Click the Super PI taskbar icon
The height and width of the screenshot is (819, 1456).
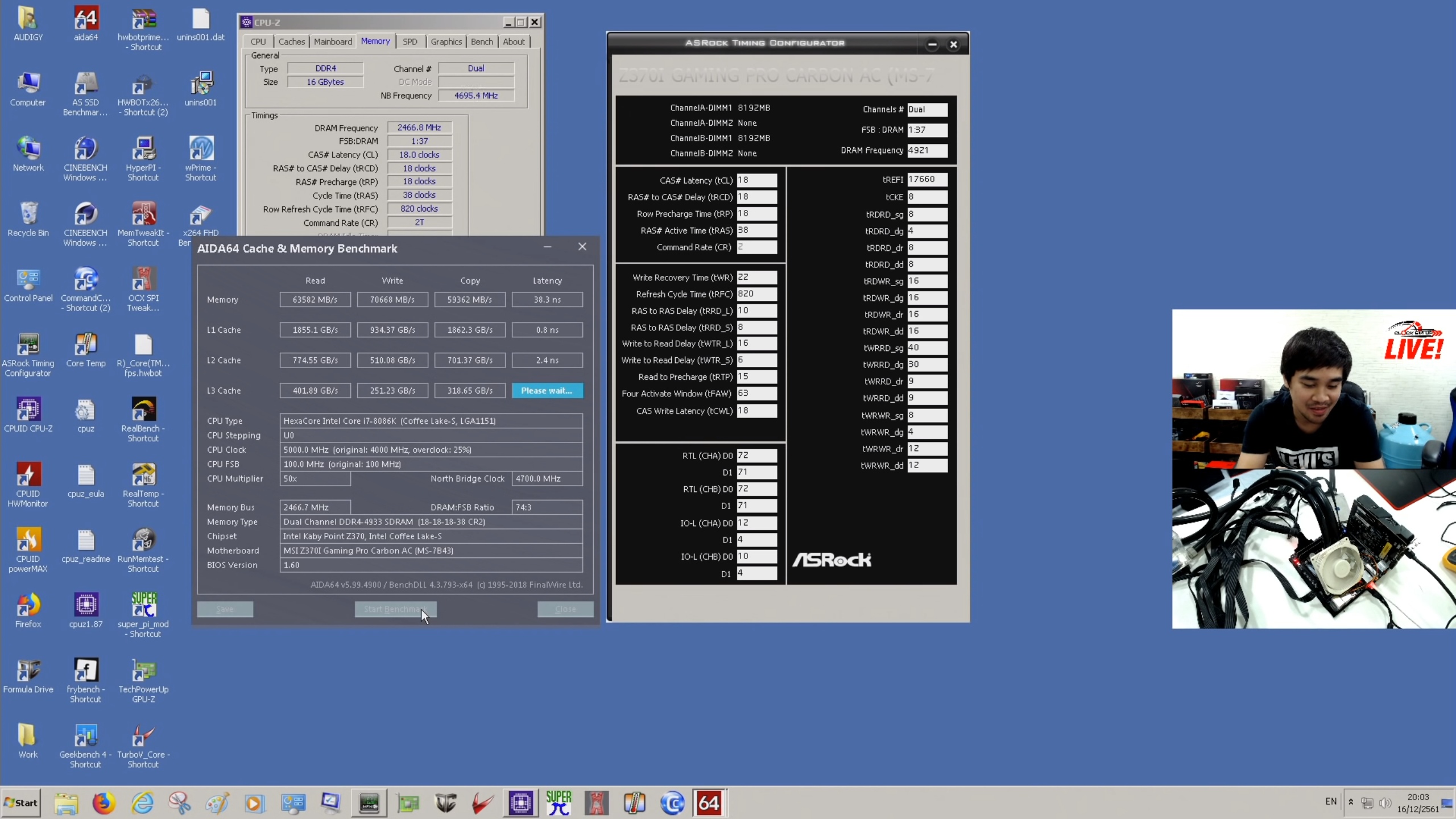[x=559, y=803]
